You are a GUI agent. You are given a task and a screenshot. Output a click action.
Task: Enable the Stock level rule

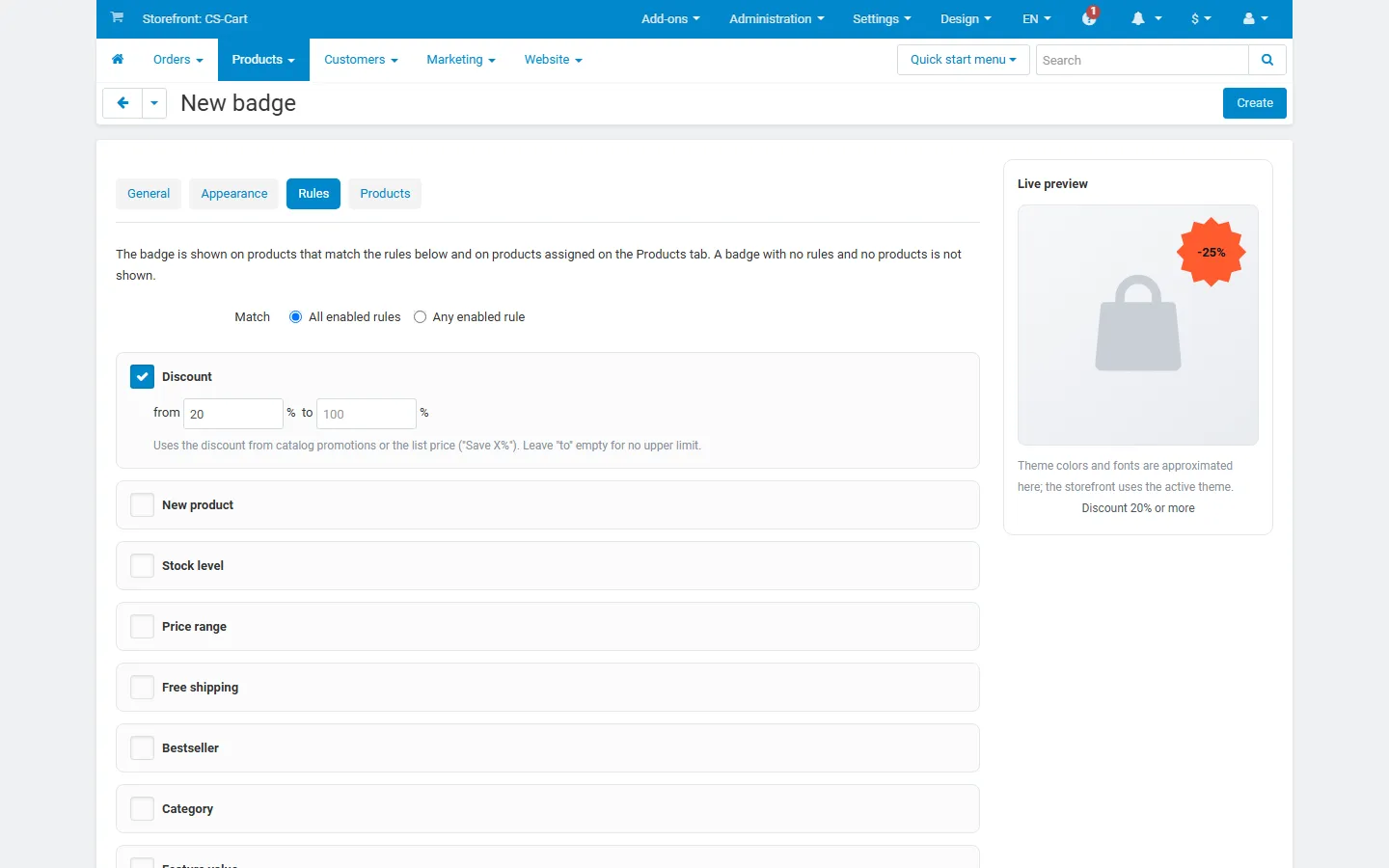click(x=142, y=566)
